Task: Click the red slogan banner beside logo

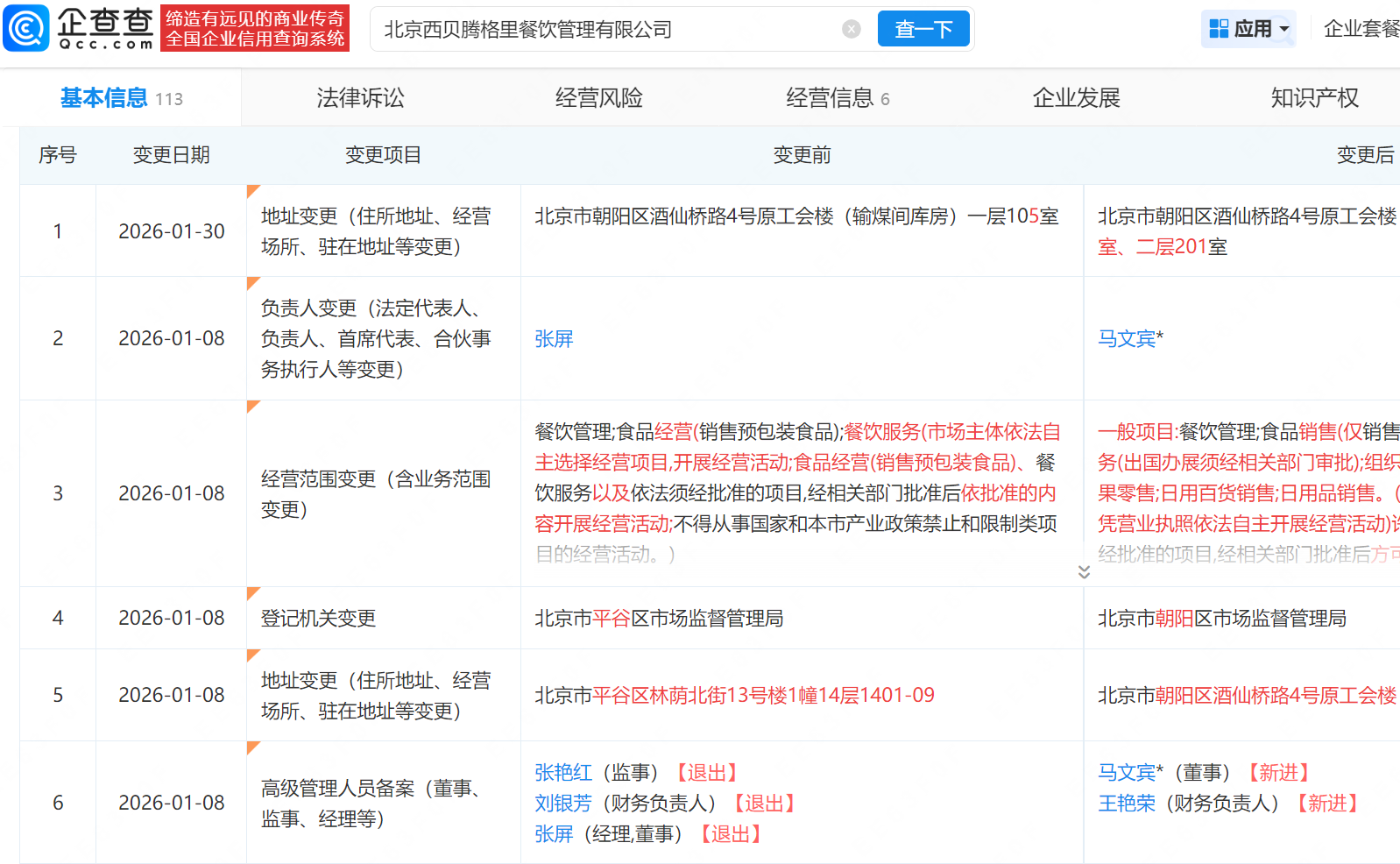Action: 255,29
